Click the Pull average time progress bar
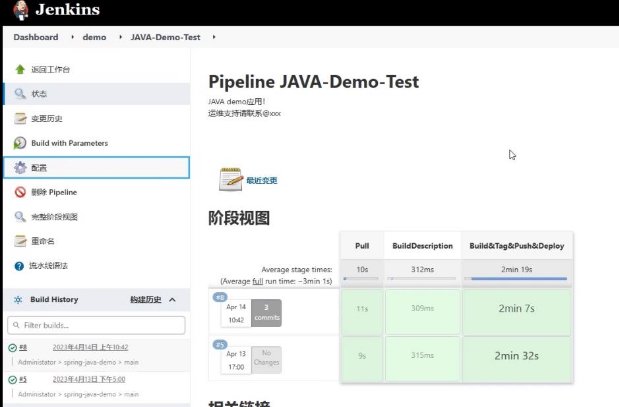 (x=361, y=279)
